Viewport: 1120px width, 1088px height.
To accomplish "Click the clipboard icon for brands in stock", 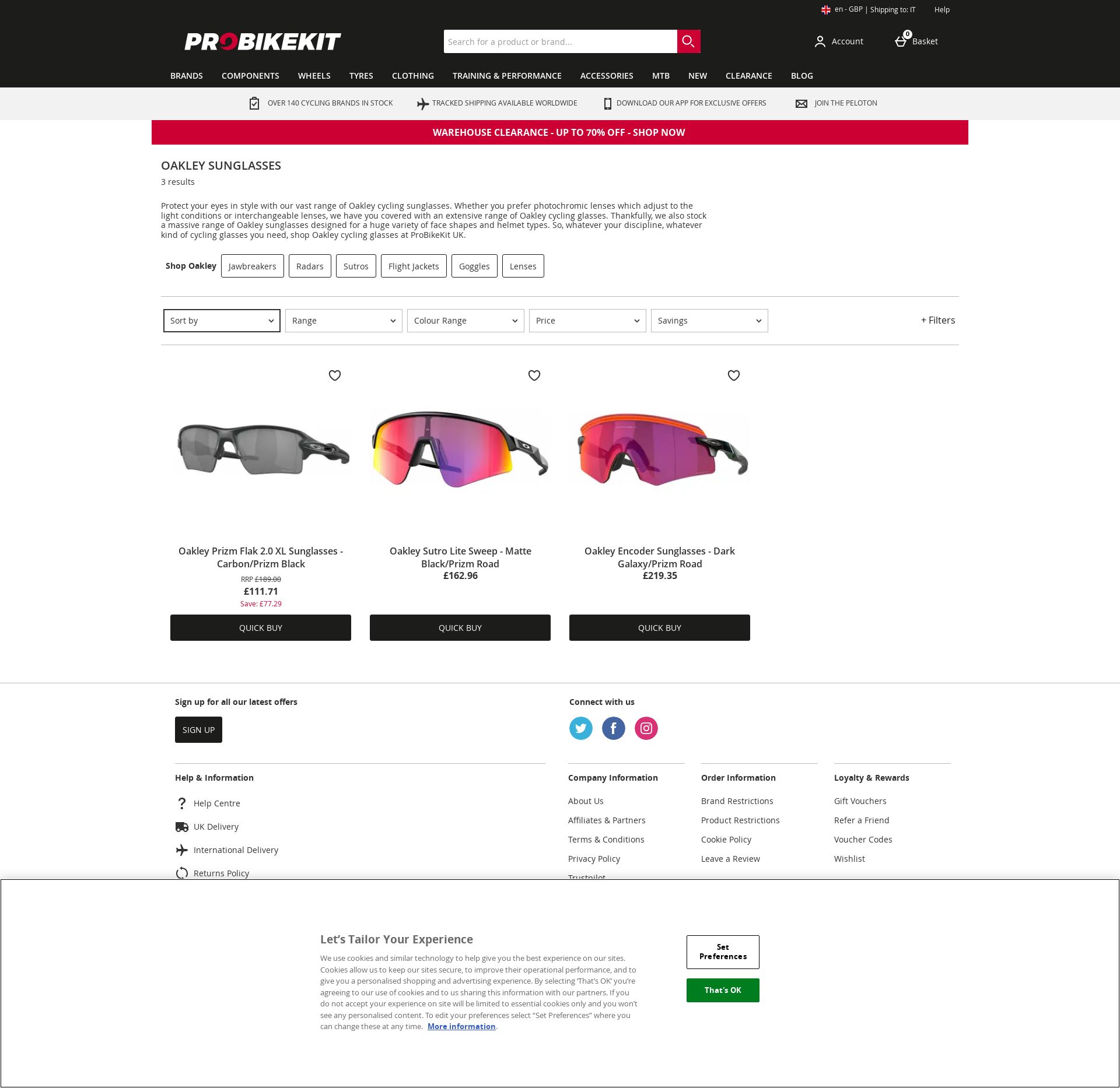I will (x=254, y=103).
